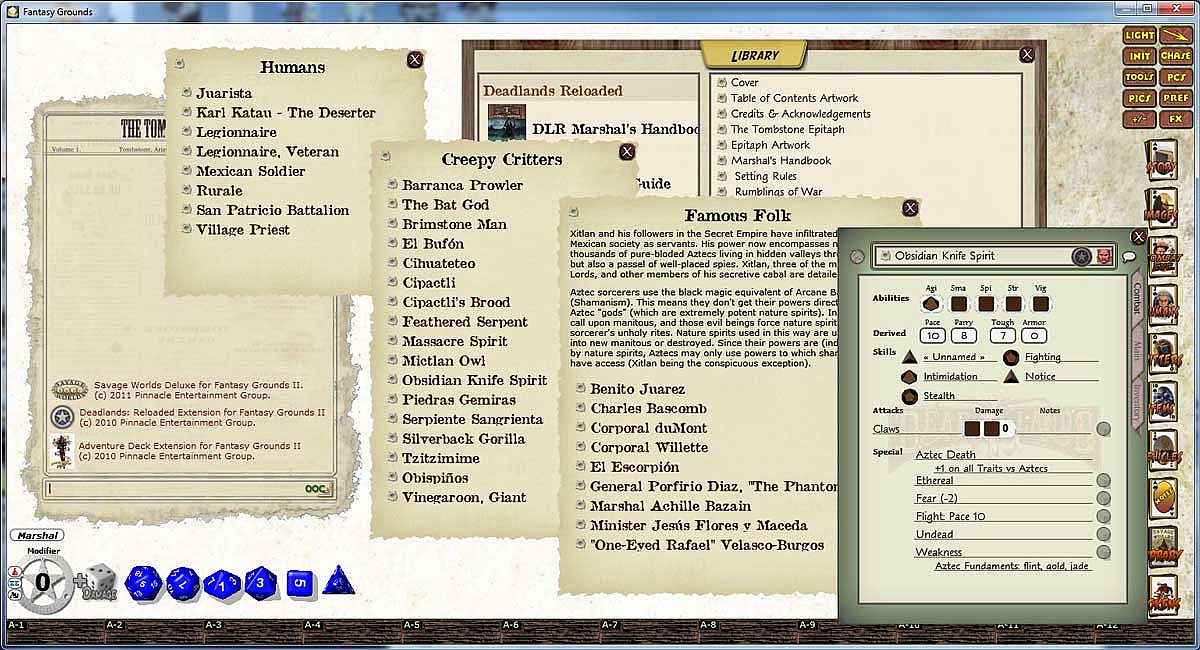
Task: Open Setting Rules under Marshal's Handbook
Action: pyautogui.click(x=766, y=176)
